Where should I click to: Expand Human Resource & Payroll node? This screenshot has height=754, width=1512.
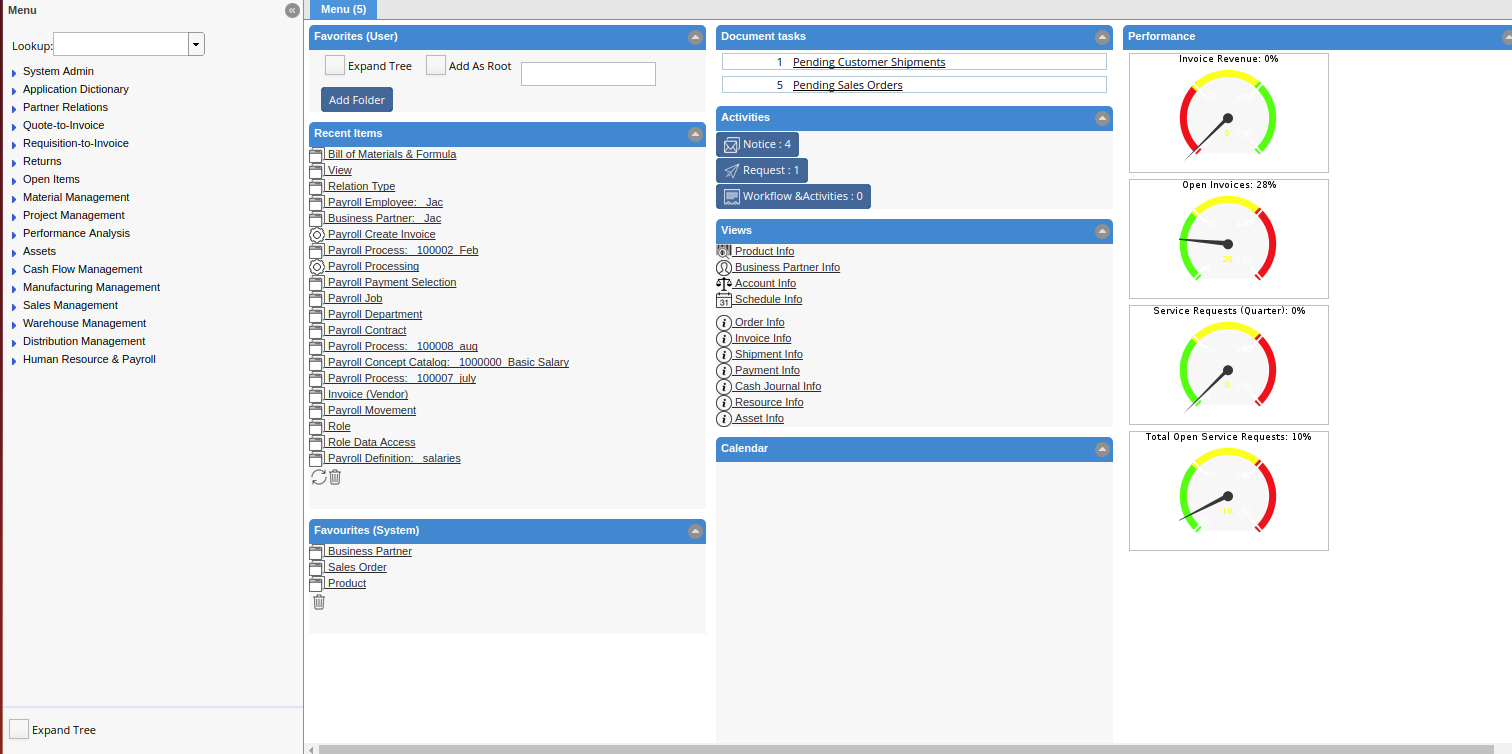point(14,360)
